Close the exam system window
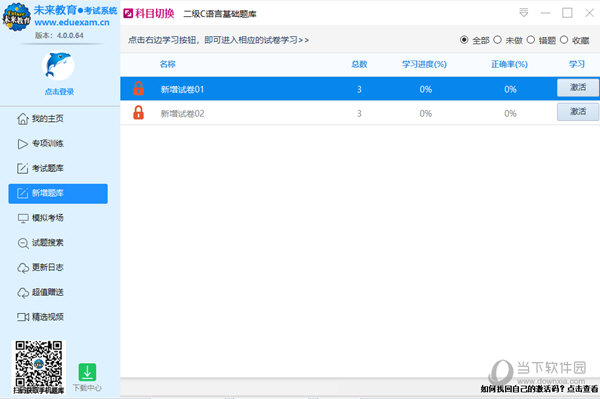Screen dimensions: 600x399 click(x=589, y=13)
